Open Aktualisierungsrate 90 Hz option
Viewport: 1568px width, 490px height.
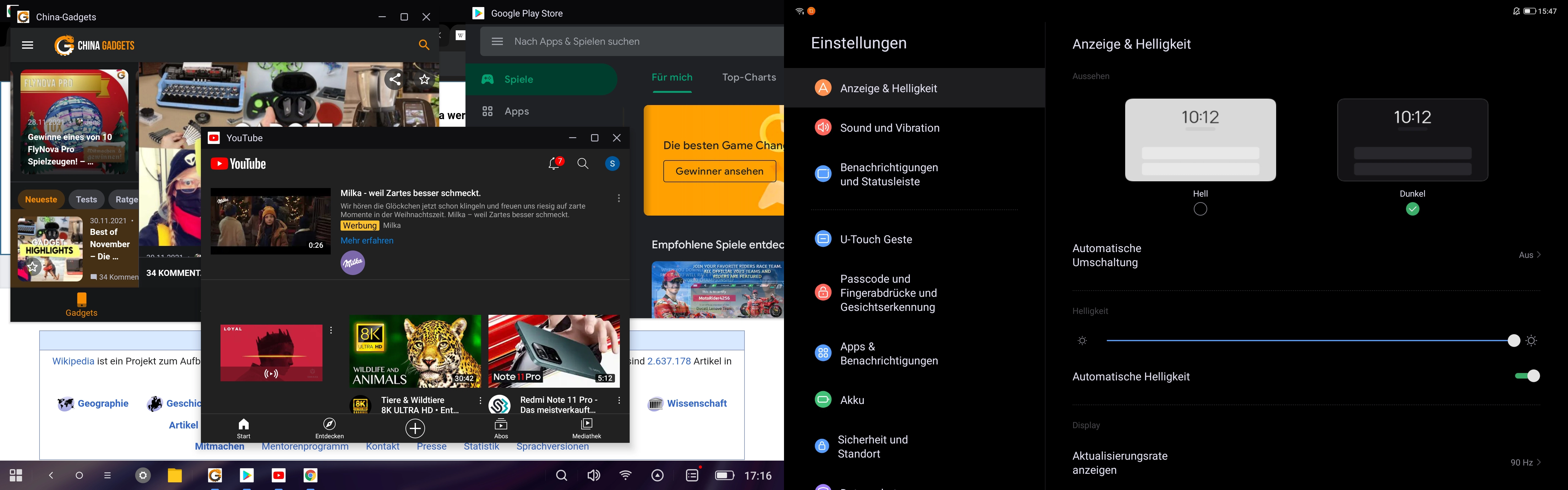pos(1306,463)
